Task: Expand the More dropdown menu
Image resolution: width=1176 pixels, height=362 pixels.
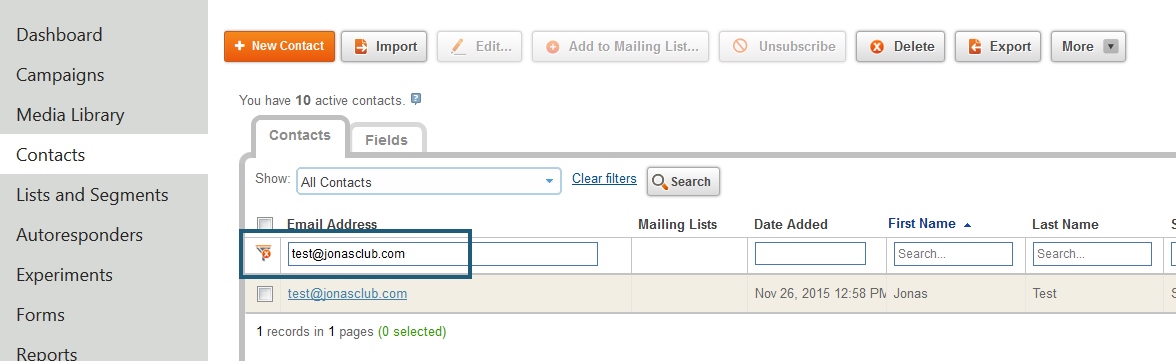Action: (x=1088, y=46)
